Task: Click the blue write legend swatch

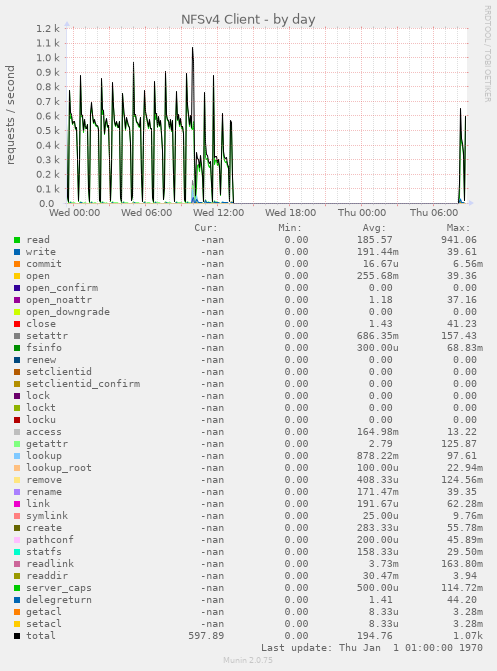Action: 17,252
